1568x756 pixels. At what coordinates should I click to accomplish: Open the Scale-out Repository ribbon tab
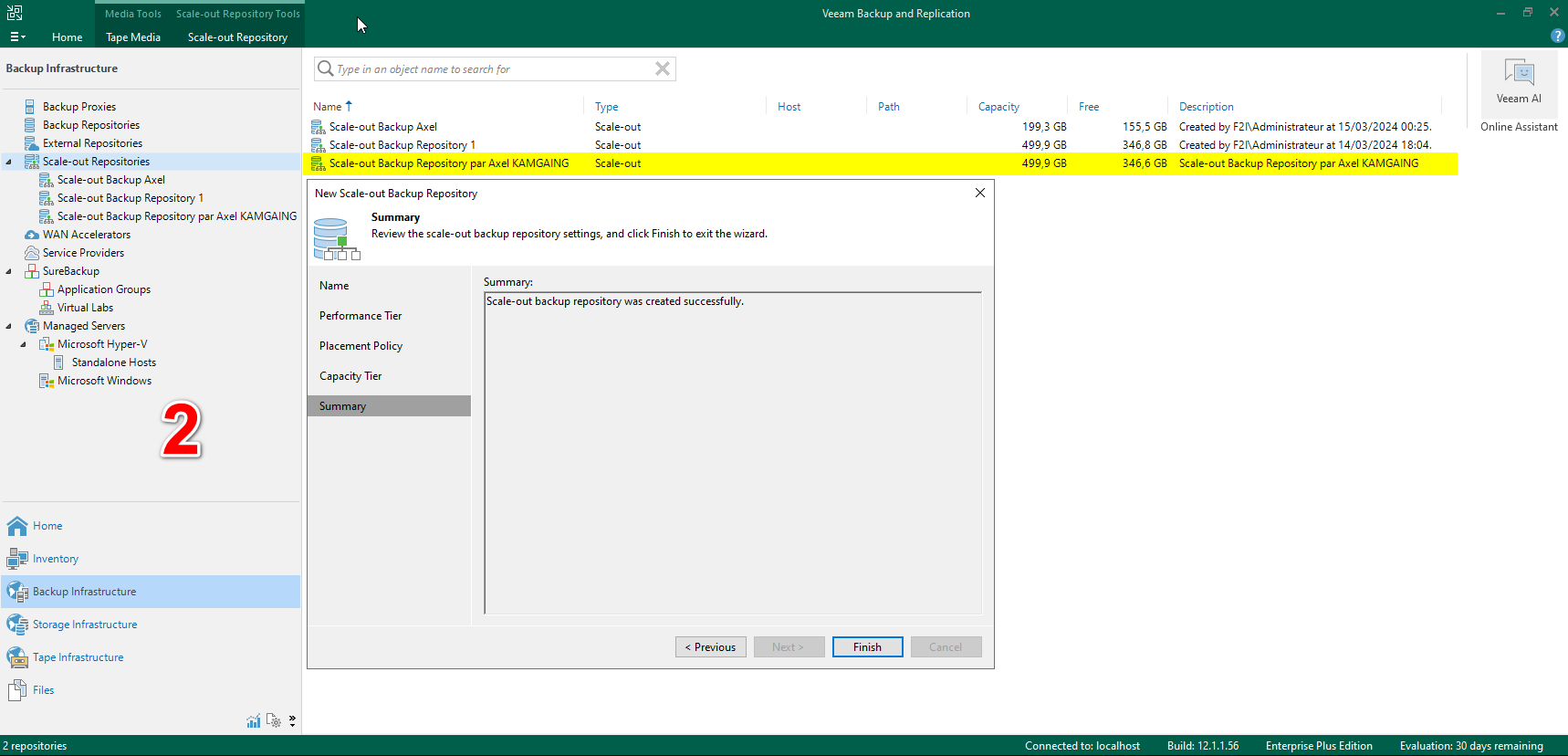(237, 37)
